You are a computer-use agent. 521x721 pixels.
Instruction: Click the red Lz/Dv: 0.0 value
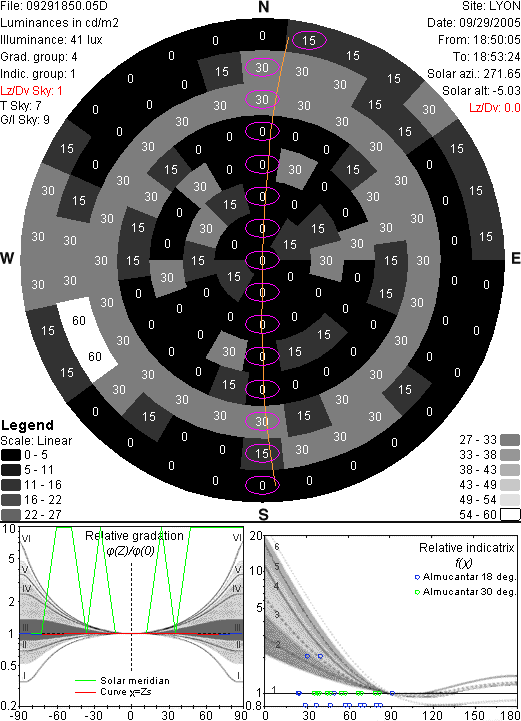pos(495,108)
